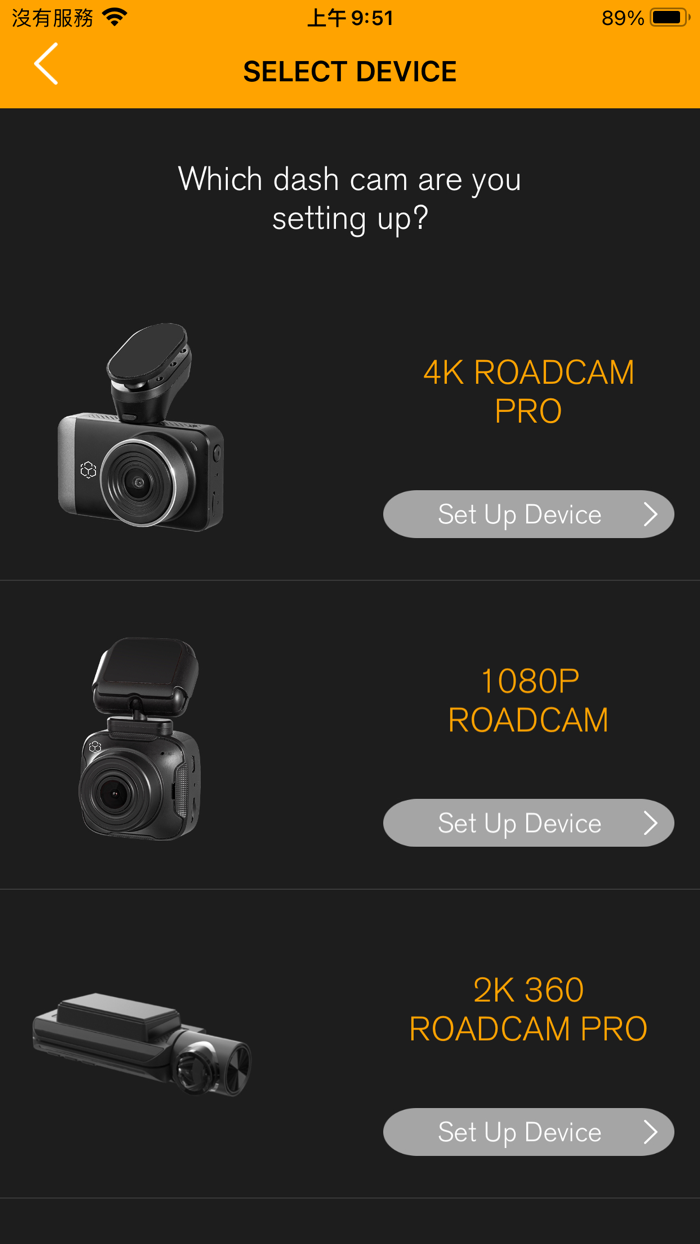
Task: Select the 4K Roadcam Pro camera image
Action: (142, 427)
